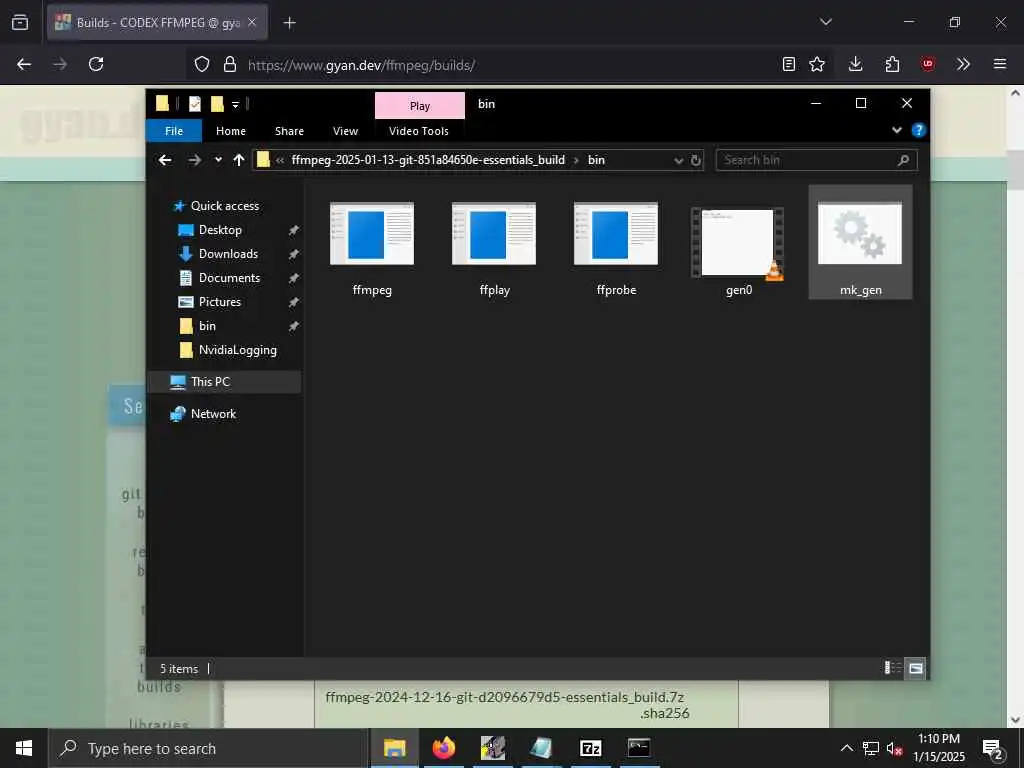Open pinned bin folder in navigation pane
Image resolution: width=1024 pixels, height=768 pixels.
pyautogui.click(x=207, y=326)
